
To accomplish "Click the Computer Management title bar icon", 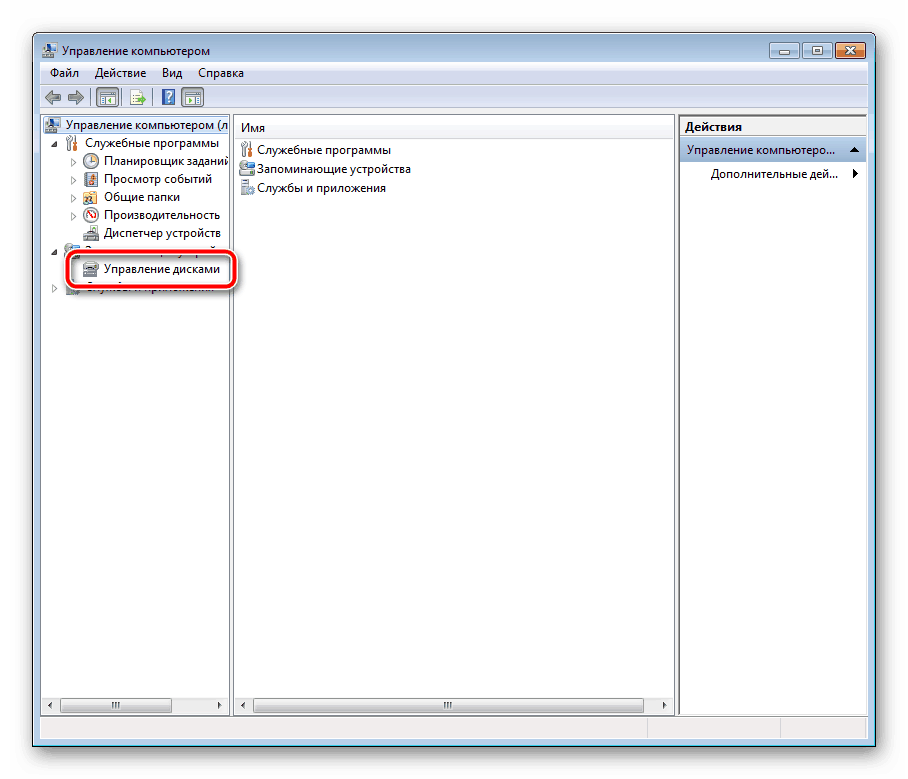I will click(x=50, y=50).
